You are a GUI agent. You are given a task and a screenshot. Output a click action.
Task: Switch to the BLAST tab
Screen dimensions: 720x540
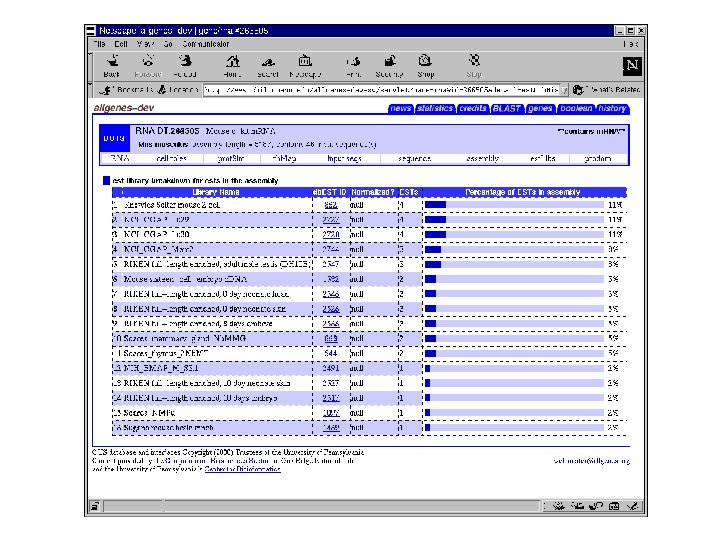pyautogui.click(x=506, y=108)
